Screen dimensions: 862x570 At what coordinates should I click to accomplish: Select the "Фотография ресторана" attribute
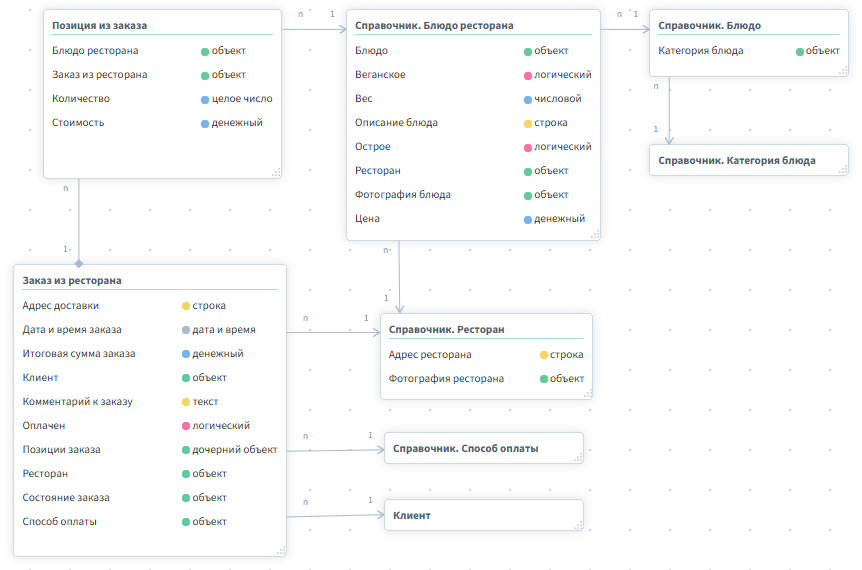click(x=446, y=379)
